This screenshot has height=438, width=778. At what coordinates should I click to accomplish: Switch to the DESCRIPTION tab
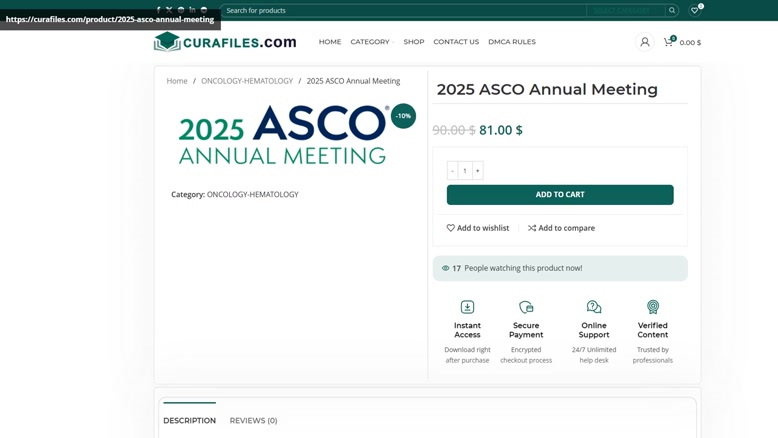(x=190, y=421)
